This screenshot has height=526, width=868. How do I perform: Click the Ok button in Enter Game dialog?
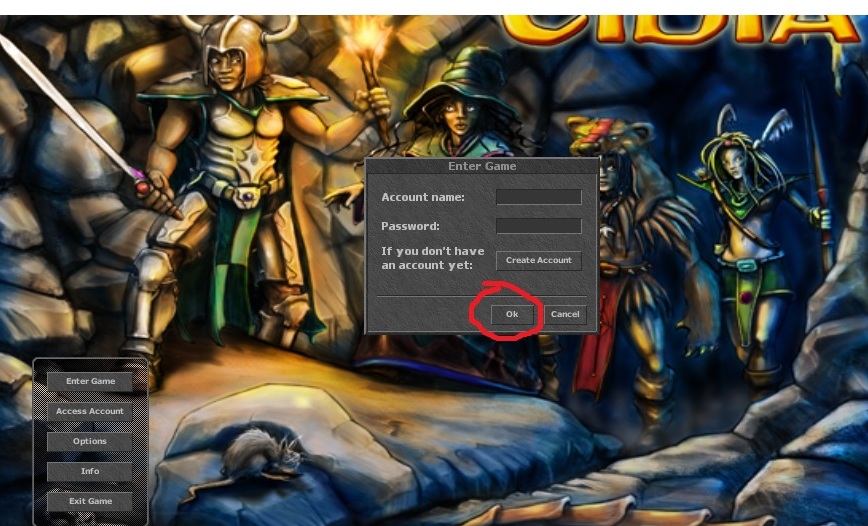pos(512,314)
